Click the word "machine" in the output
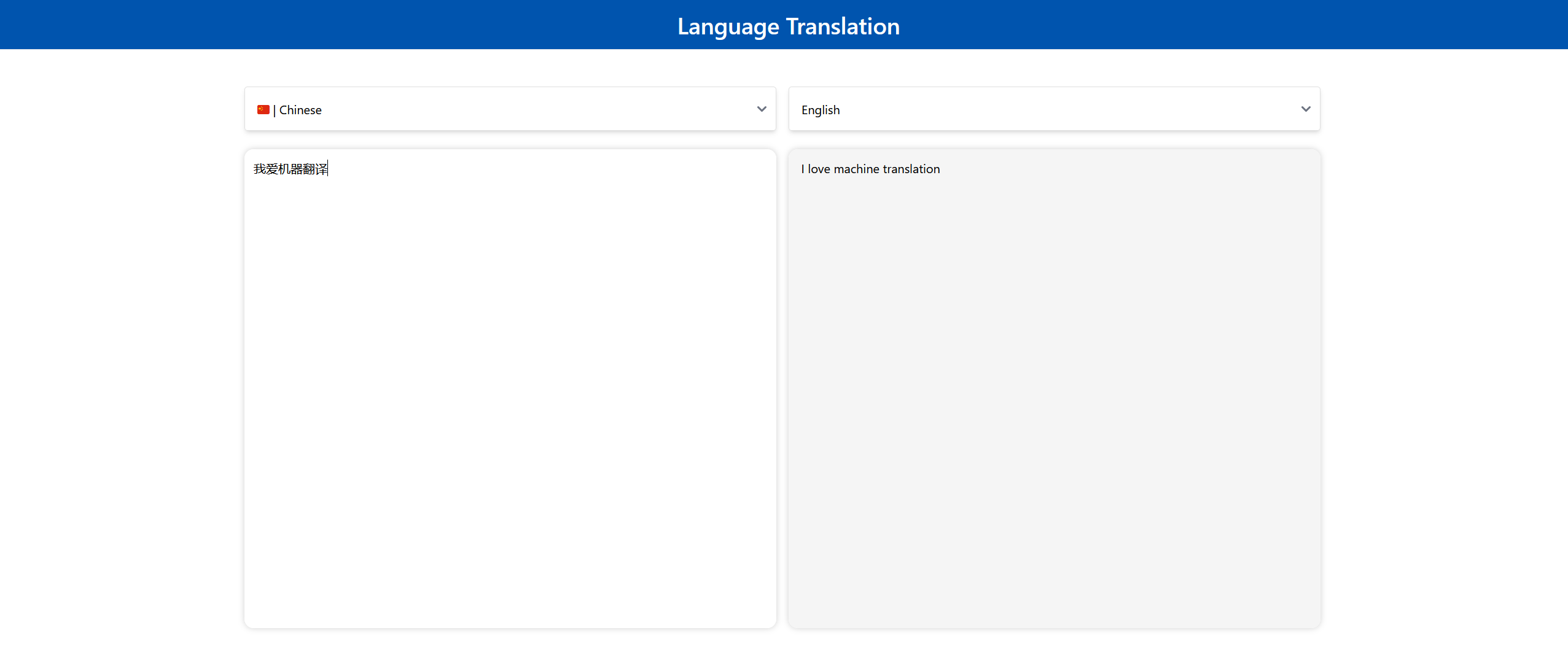The width and height of the screenshot is (1568, 649). pyautogui.click(x=856, y=169)
